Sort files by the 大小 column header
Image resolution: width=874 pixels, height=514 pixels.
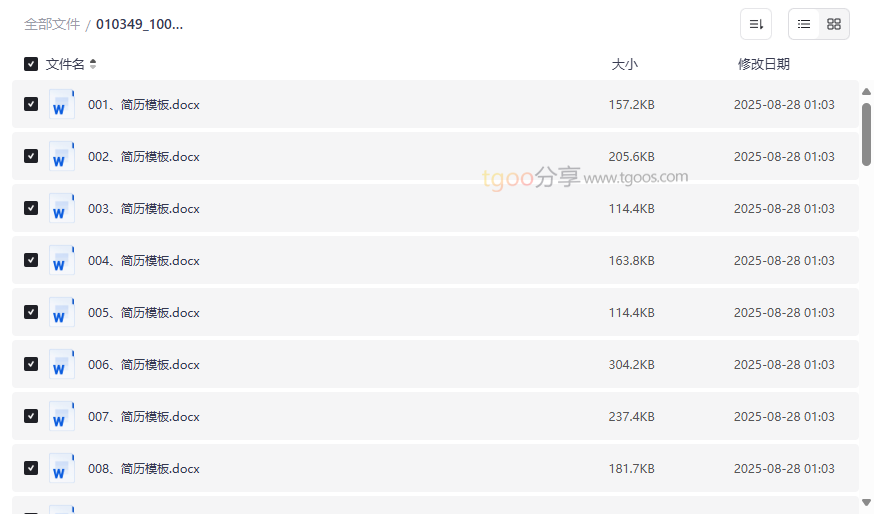pyautogui.click(x=624, y=64)
